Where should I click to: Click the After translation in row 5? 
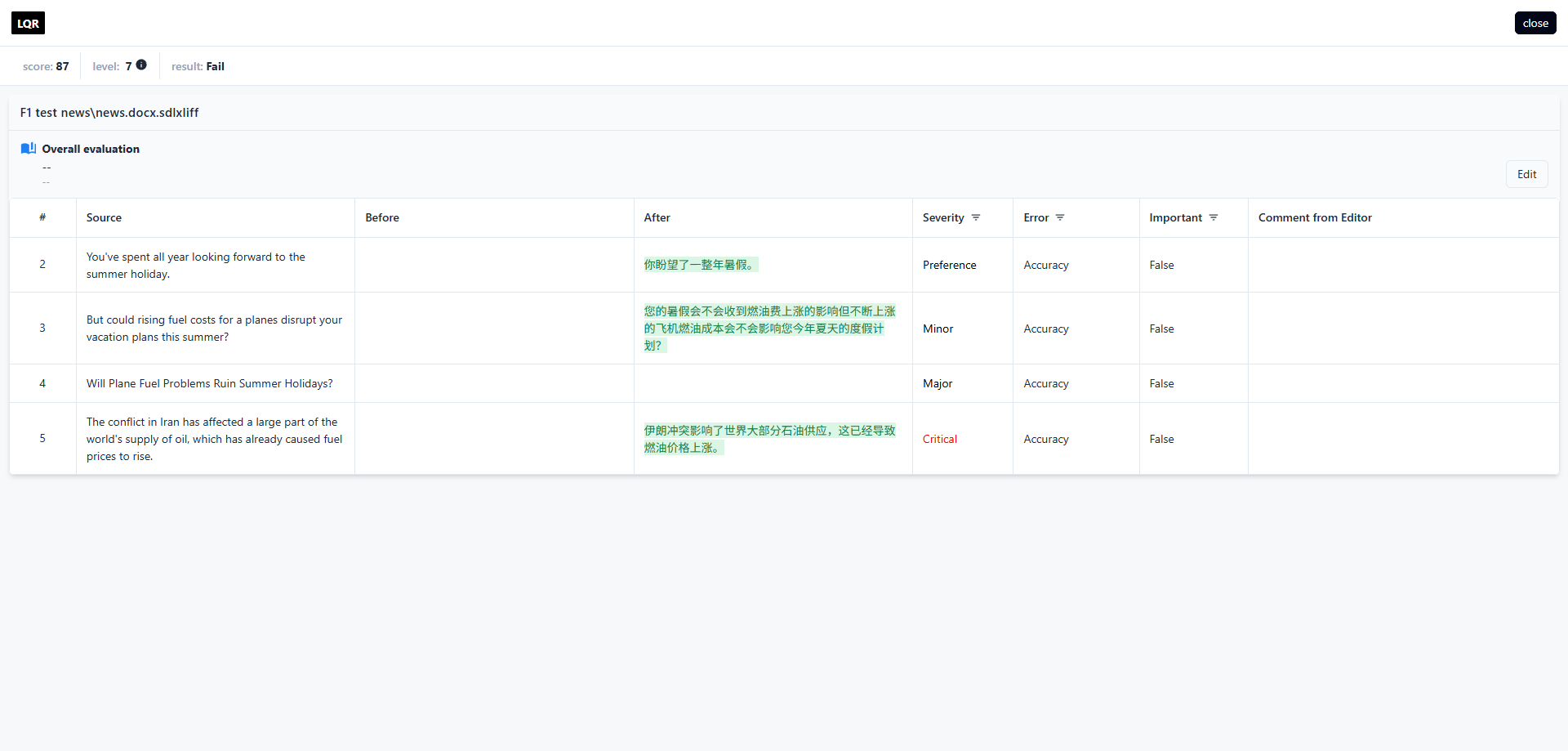(x=769, y=439)
